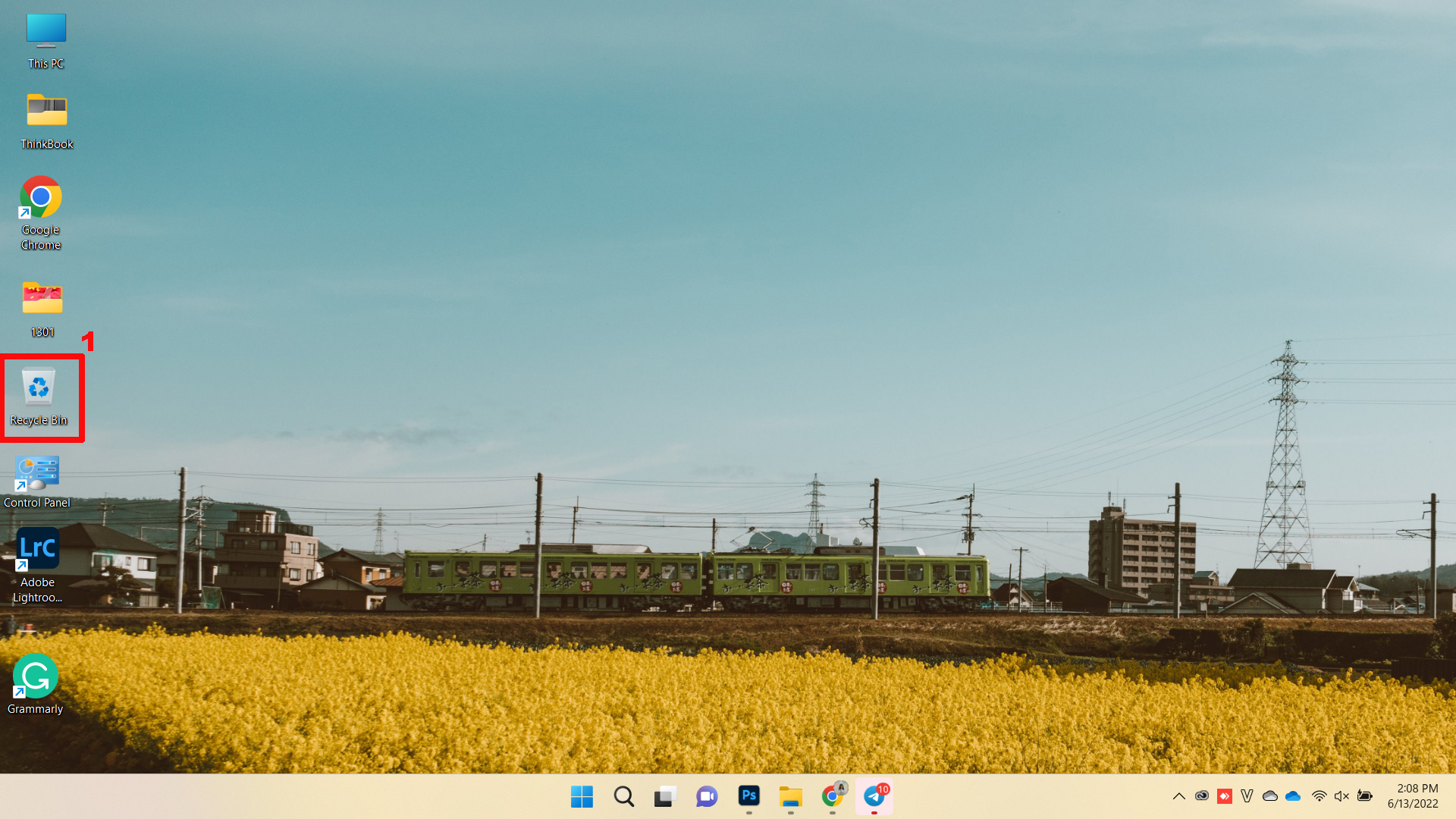1456x819 pixels.
Task: Open taskbar Search
Action: coord(623,796)
